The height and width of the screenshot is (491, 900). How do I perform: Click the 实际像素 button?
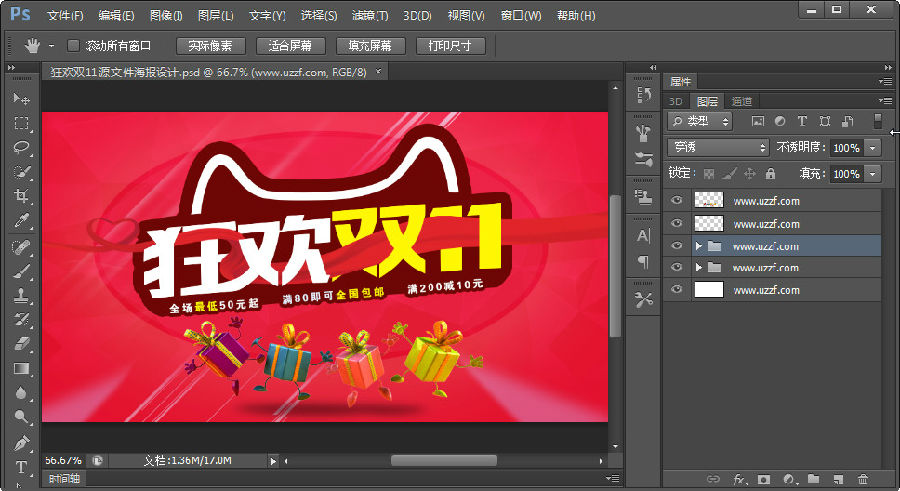[210, 45]
